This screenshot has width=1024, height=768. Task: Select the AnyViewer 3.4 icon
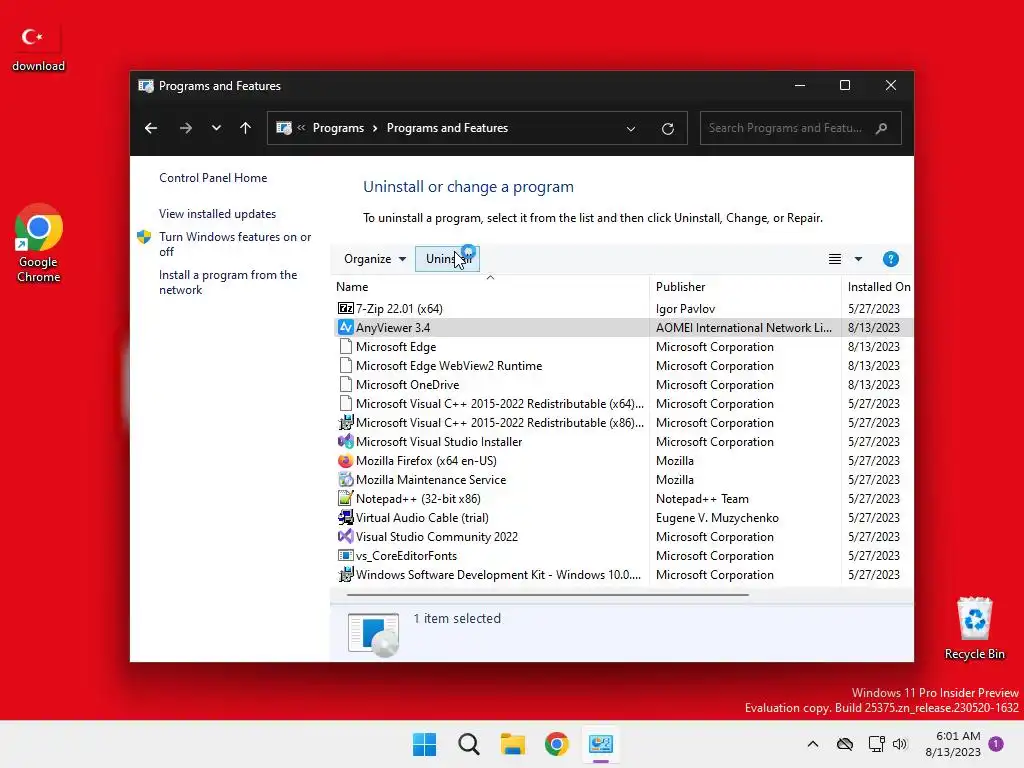(x=345, y=327)
